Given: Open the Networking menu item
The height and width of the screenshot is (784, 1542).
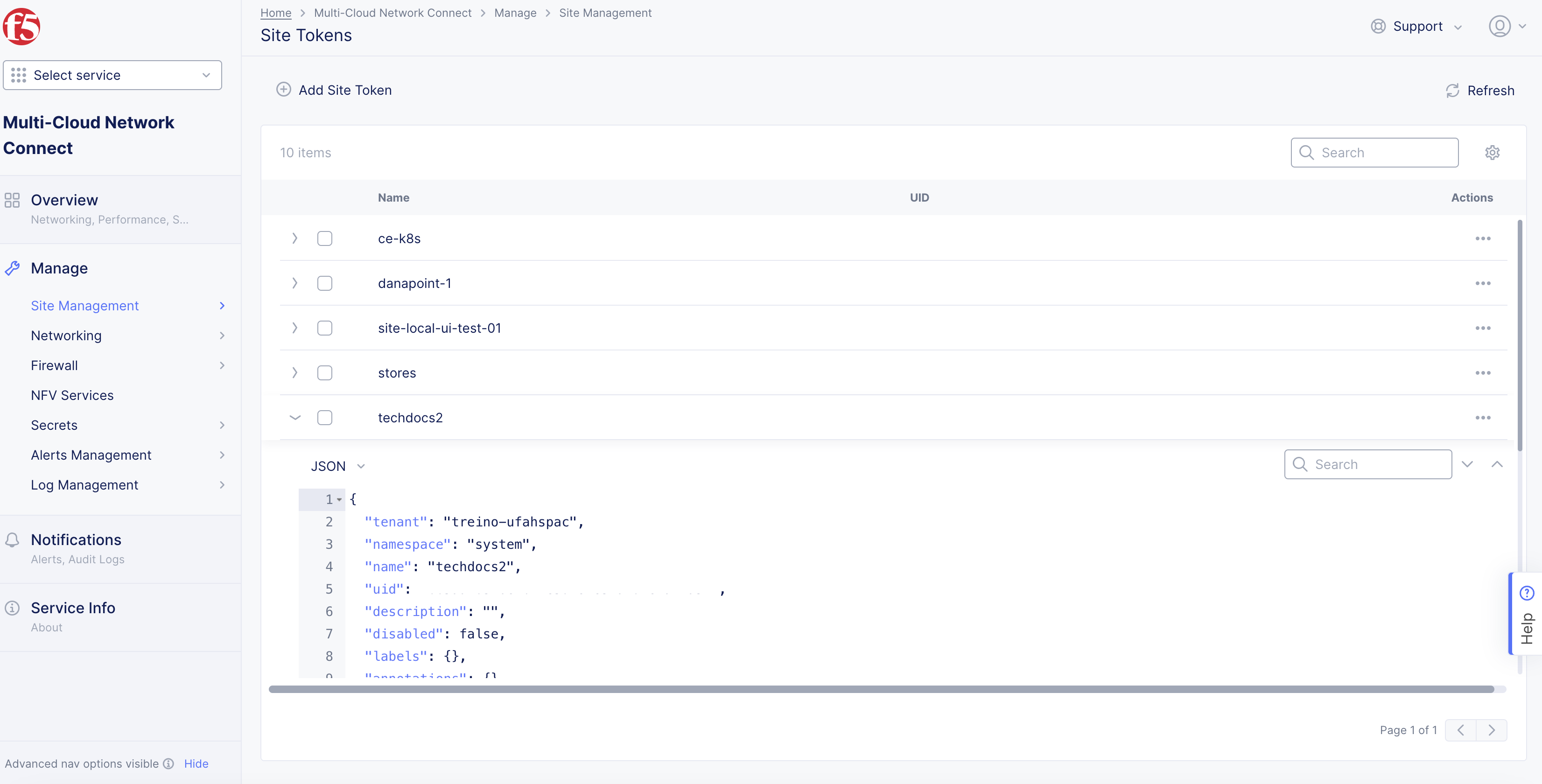Looking at the screenshot, I should pyautogui.click(x=66, y=336).
